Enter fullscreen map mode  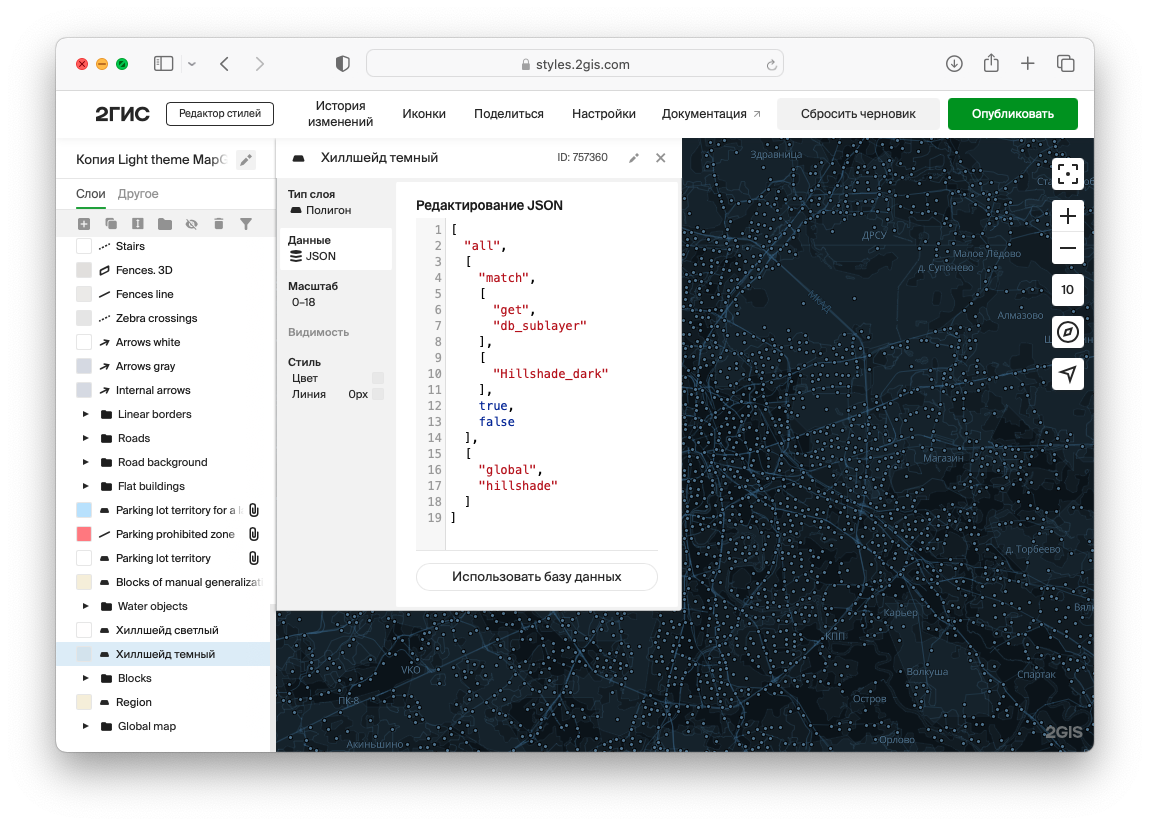(x=1068, y=174)
